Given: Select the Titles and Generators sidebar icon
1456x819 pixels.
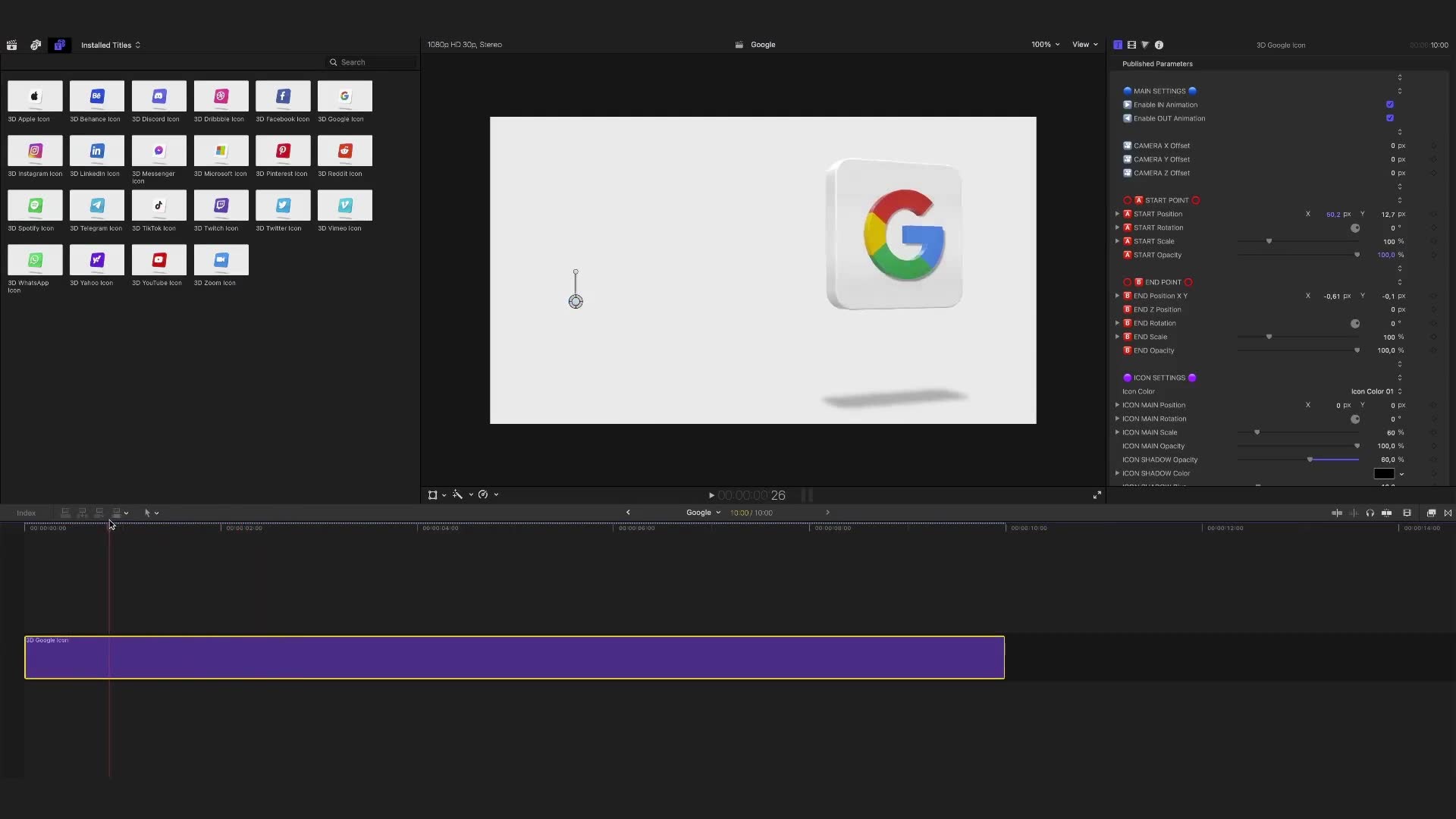Looking at the screenshot, I should coord(59,45).
